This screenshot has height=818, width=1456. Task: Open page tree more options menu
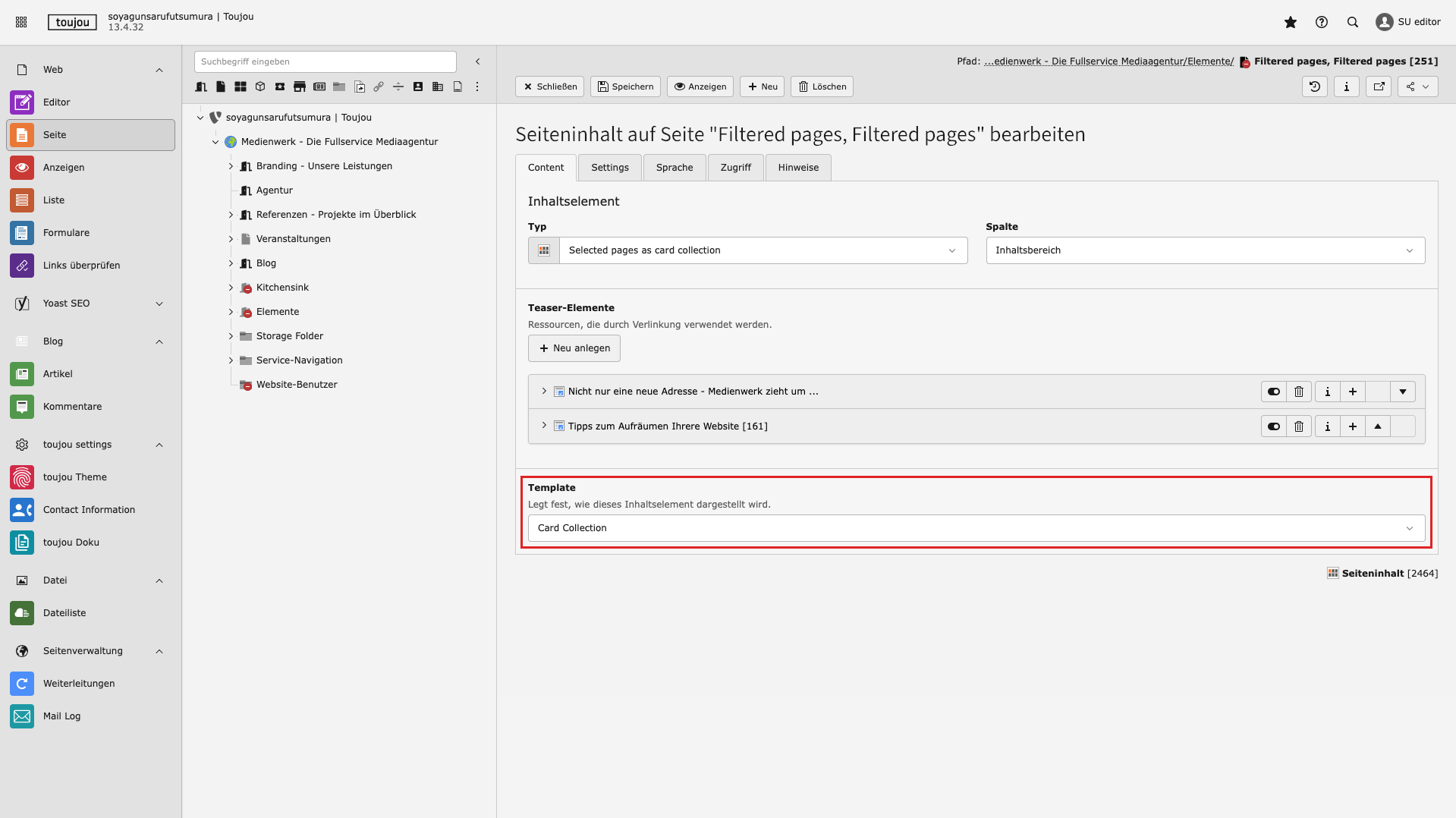coord(476,87)
